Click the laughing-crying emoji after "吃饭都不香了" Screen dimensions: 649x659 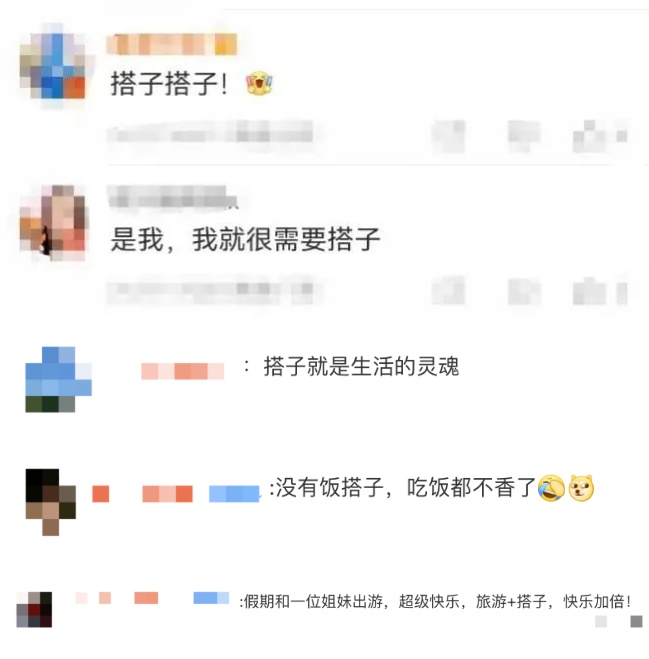[551, 488]
